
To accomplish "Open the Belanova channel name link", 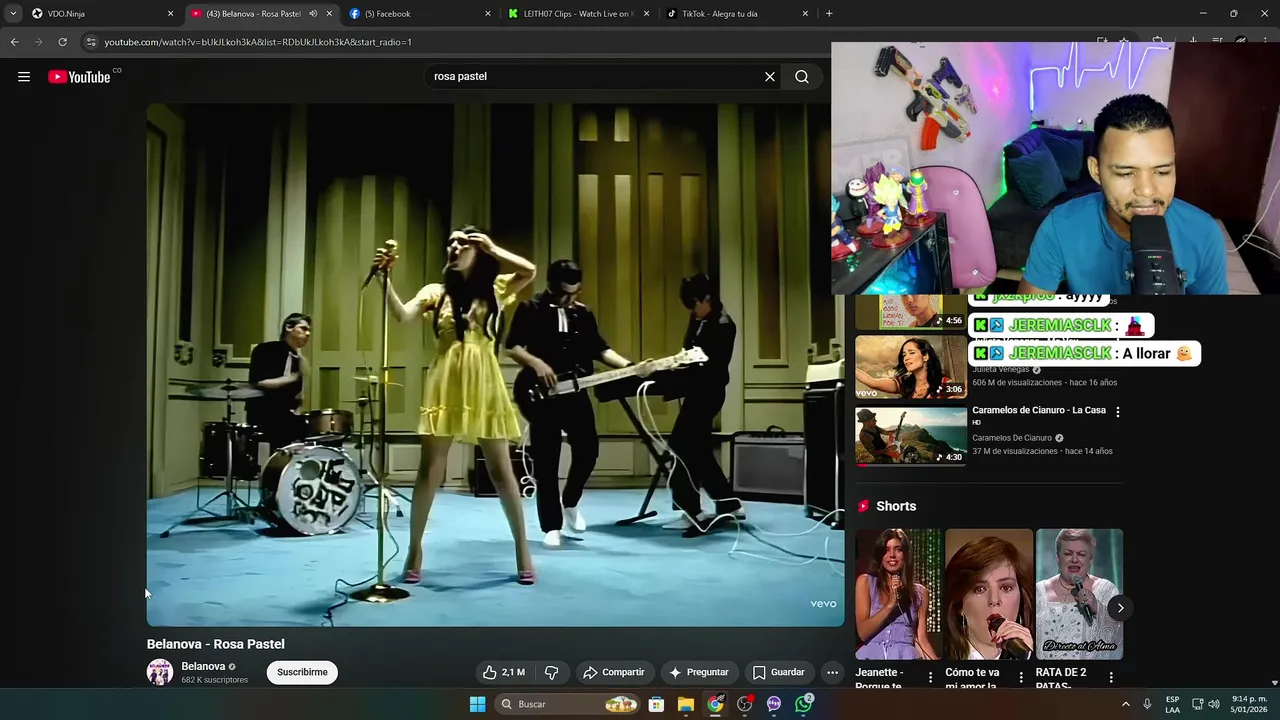I will (x=203, y=666).
